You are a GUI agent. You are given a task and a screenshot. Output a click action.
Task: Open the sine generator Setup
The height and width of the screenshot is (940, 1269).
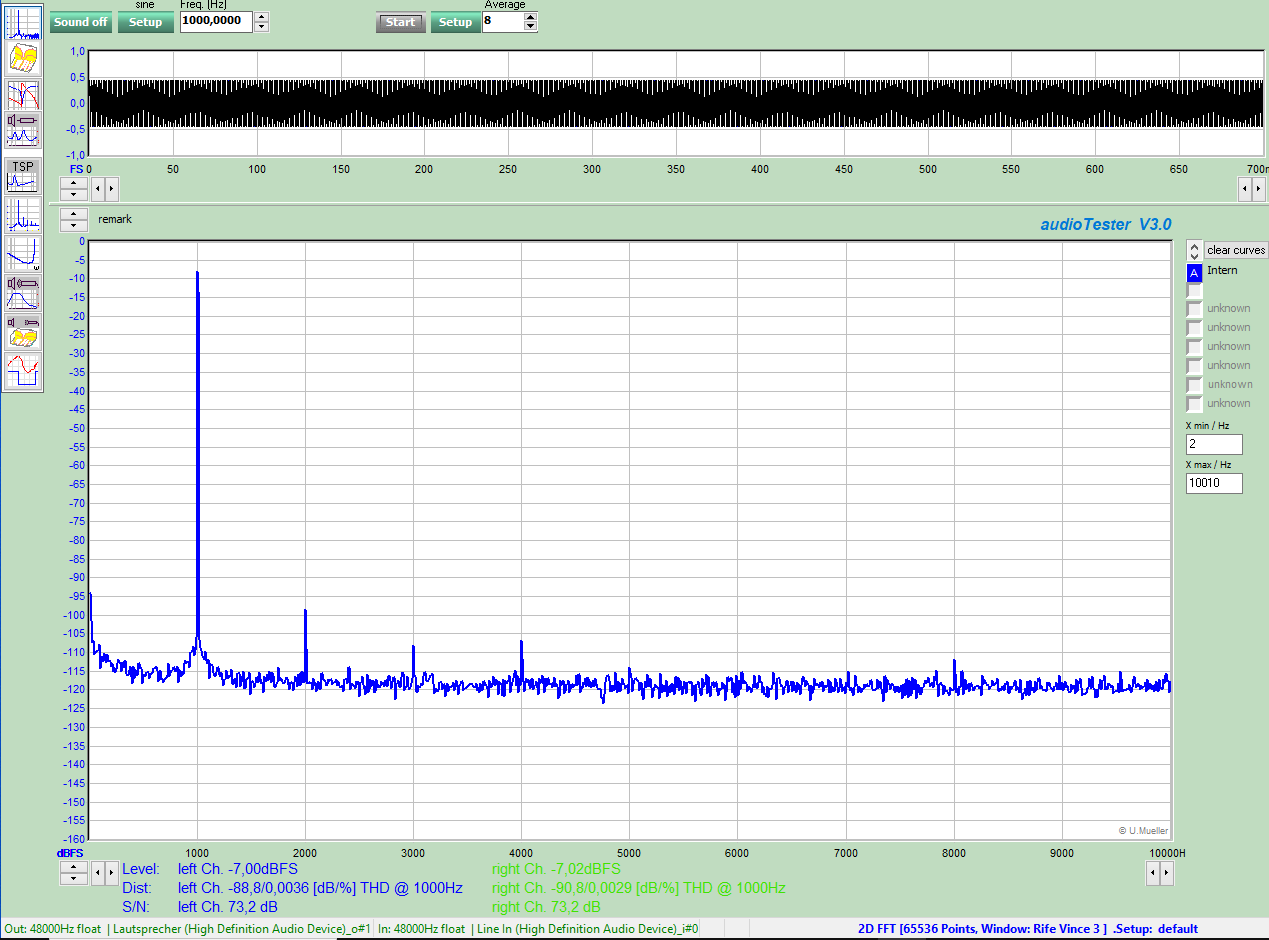point(145,22)
